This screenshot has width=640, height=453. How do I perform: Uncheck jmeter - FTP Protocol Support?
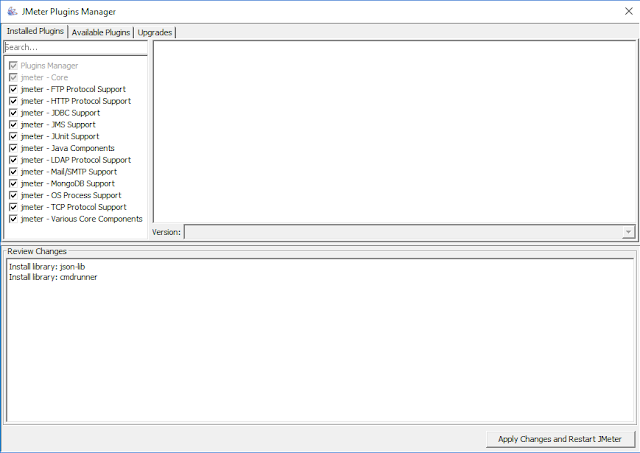(13, 89)
